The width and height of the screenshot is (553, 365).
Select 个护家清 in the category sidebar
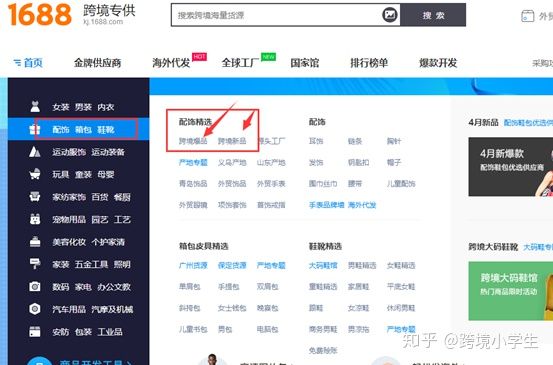click(108, 242)
